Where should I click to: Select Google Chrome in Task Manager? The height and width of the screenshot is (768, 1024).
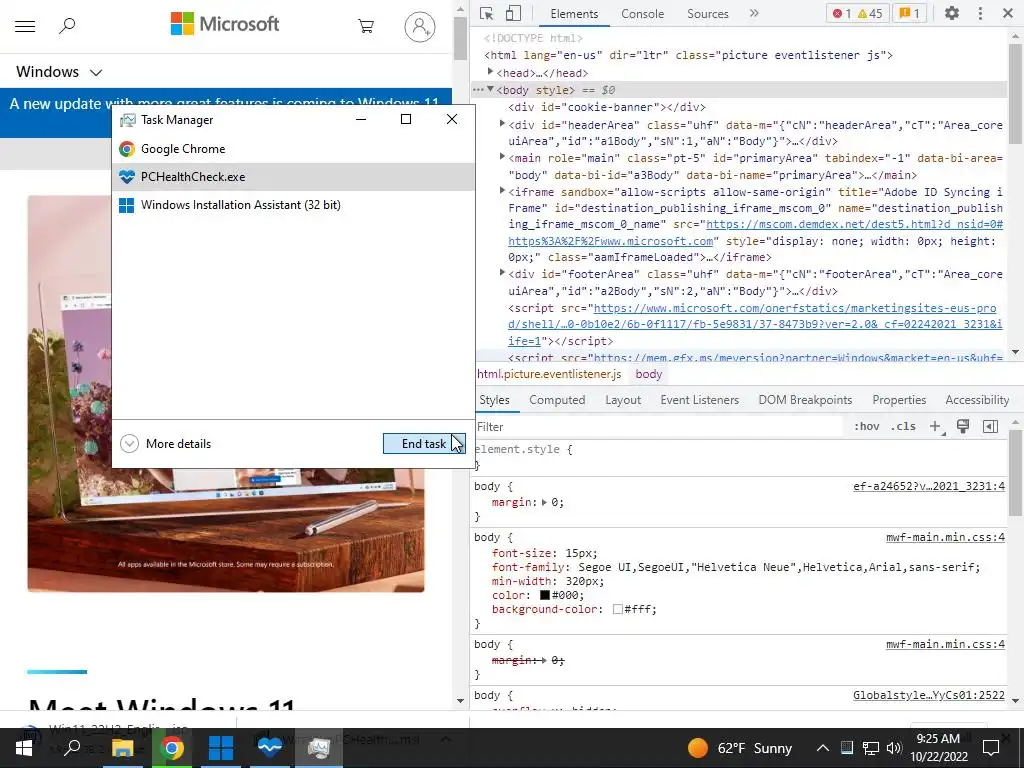click(x=293, y=149)
